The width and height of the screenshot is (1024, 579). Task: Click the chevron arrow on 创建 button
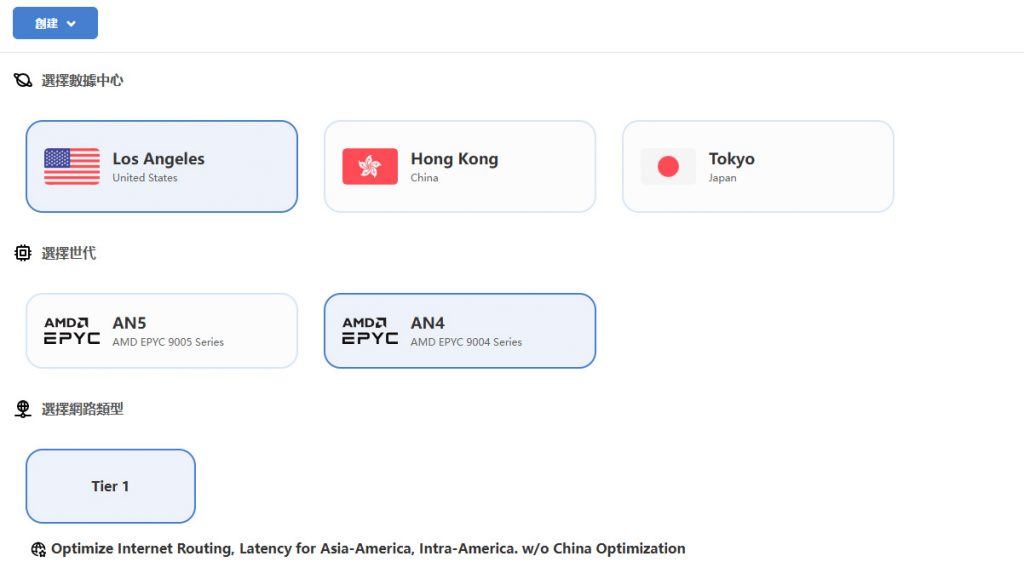(72, 24)
